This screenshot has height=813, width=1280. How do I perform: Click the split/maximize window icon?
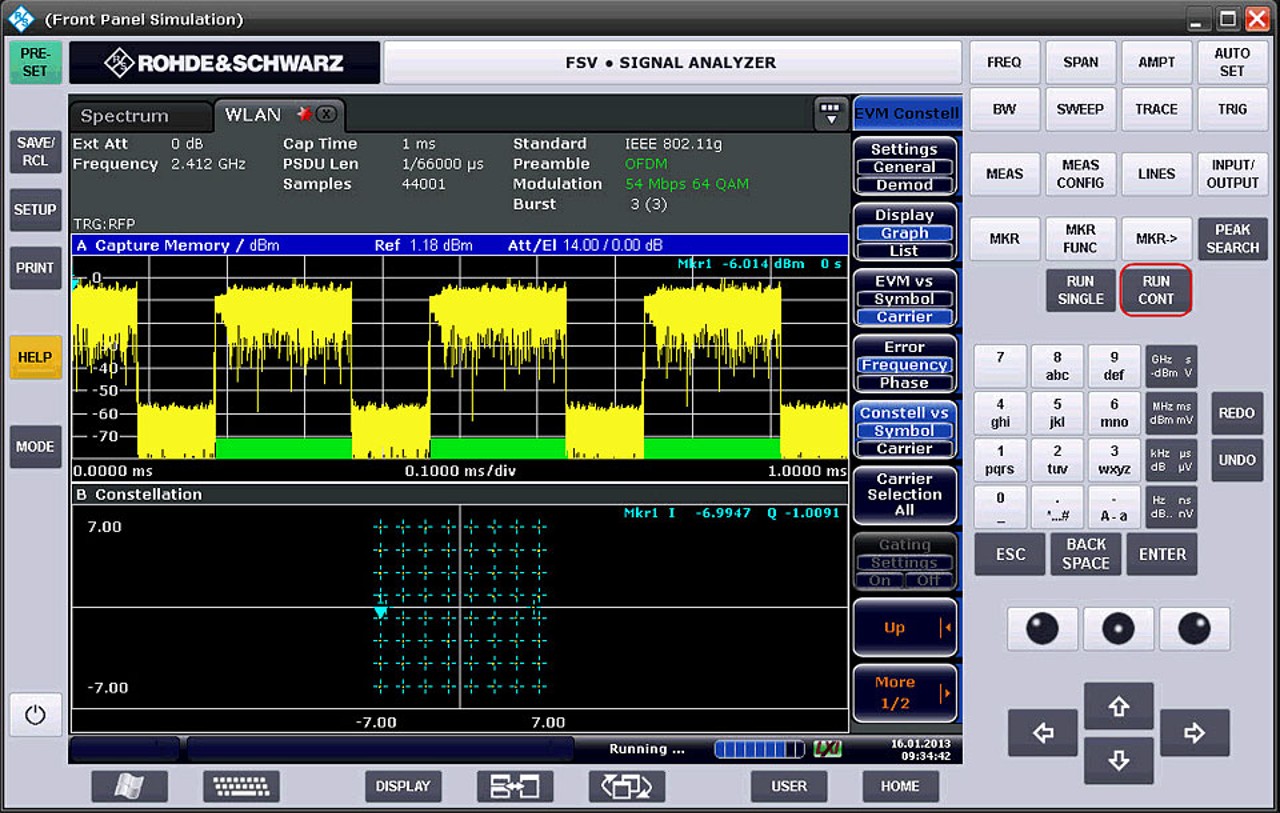click(x=515, y=786)
